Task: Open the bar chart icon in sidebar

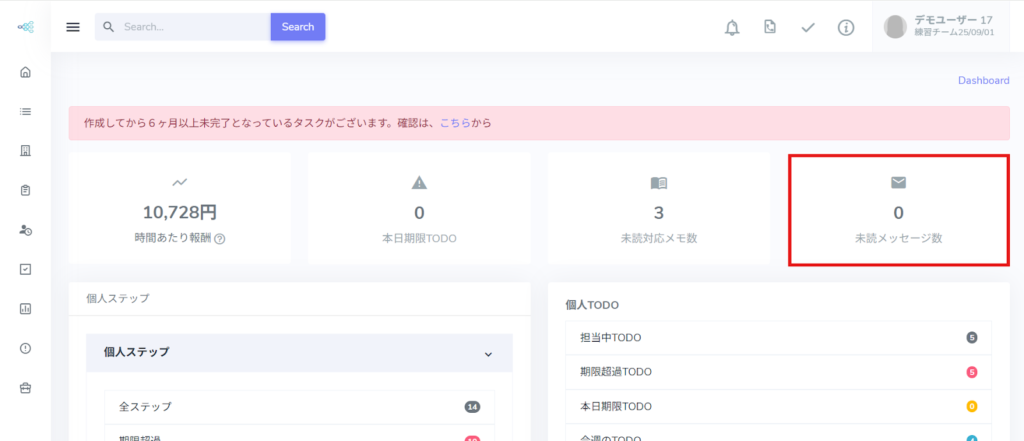Action: click(25, 308)
